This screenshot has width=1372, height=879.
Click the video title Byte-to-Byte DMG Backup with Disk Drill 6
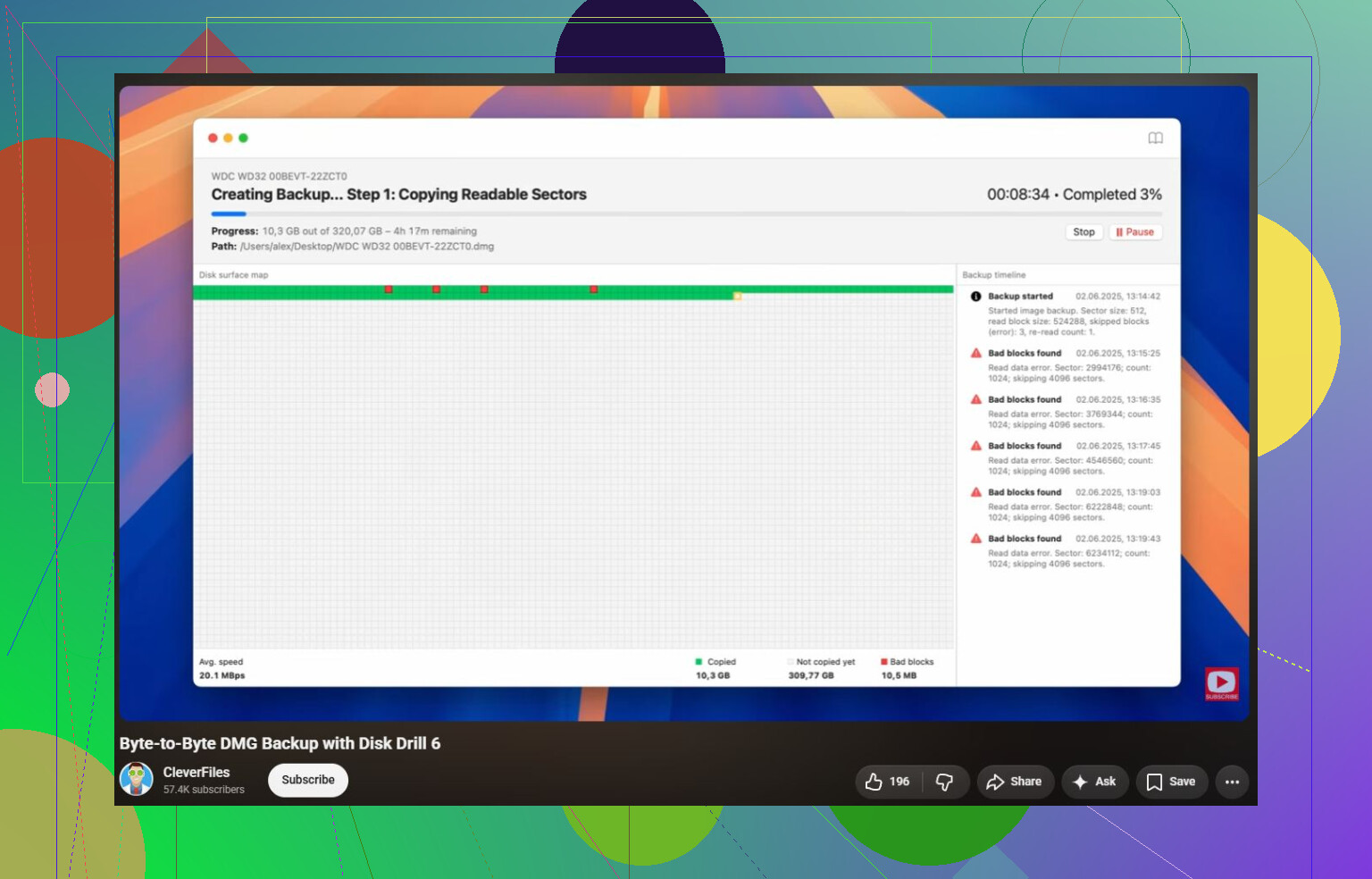pos(280,743)
